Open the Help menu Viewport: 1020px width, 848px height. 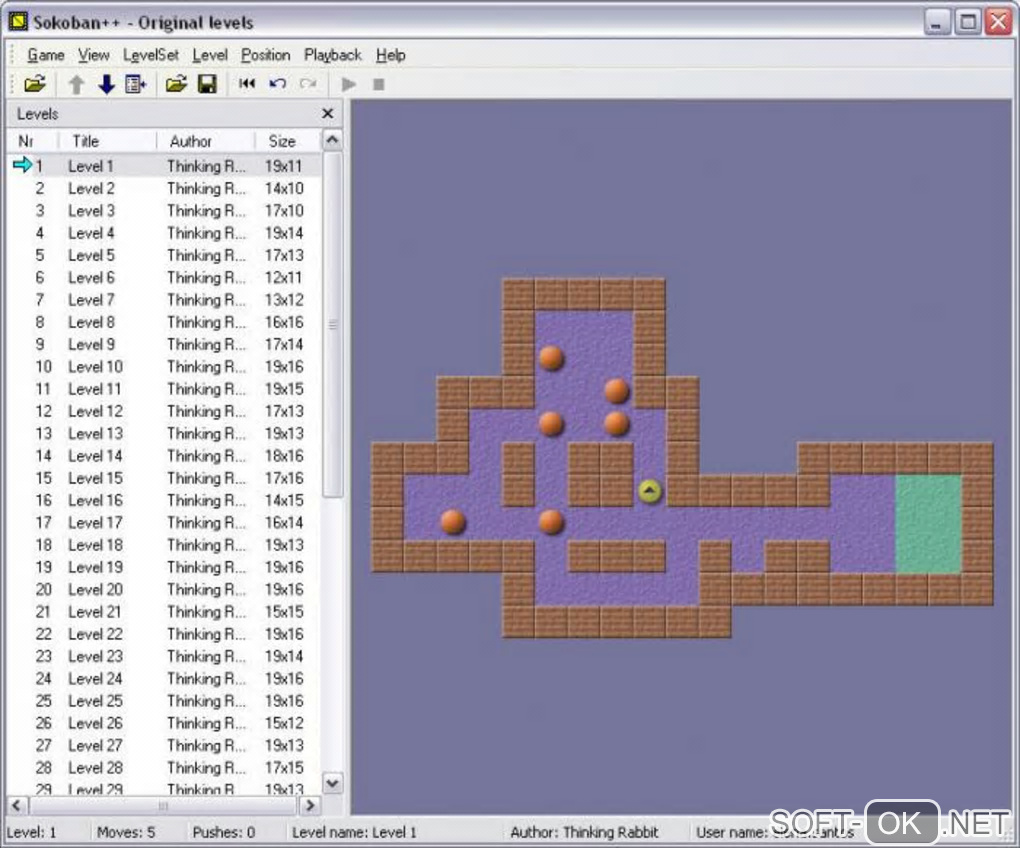390,55
